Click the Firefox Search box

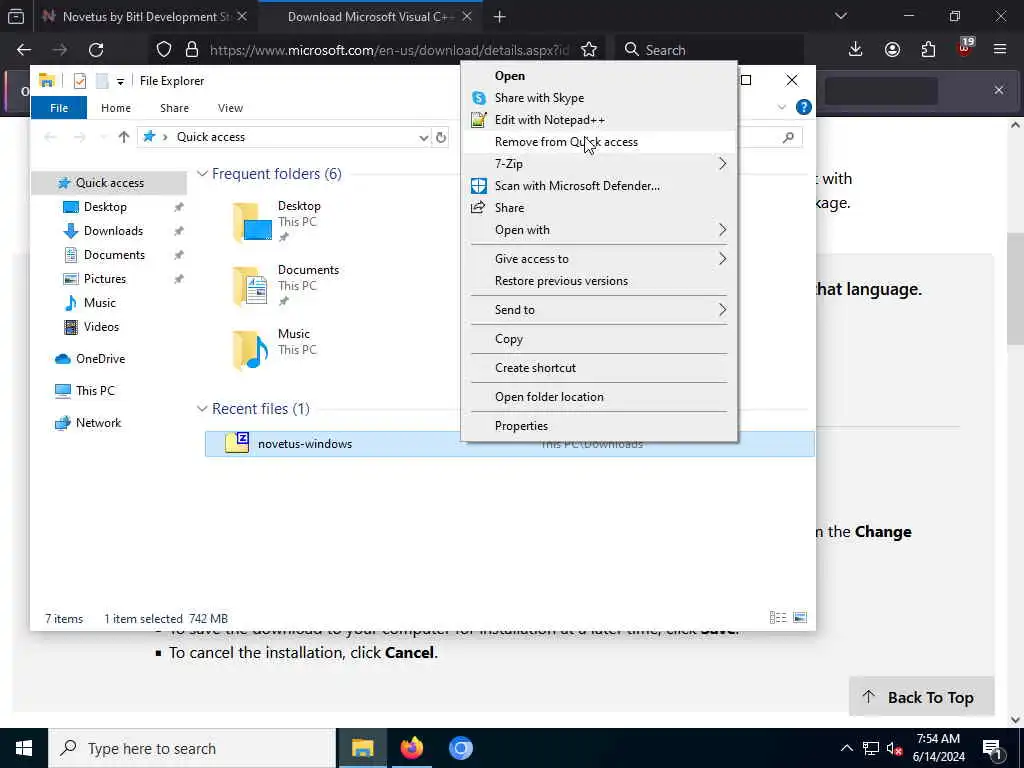[x=709, y=50]
